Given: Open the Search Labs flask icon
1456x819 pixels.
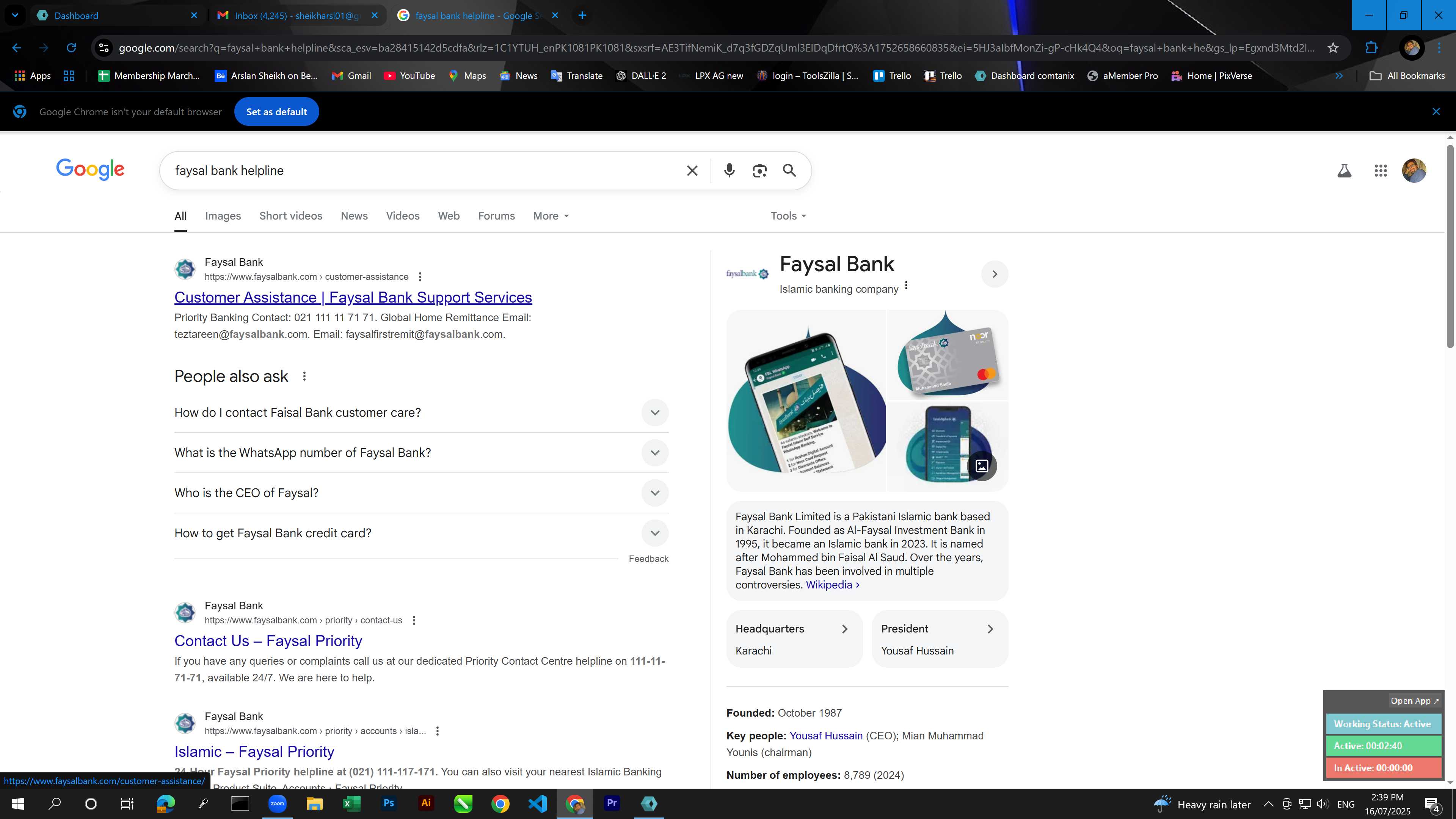Looking at the screenshot, I should [1344, 171].
